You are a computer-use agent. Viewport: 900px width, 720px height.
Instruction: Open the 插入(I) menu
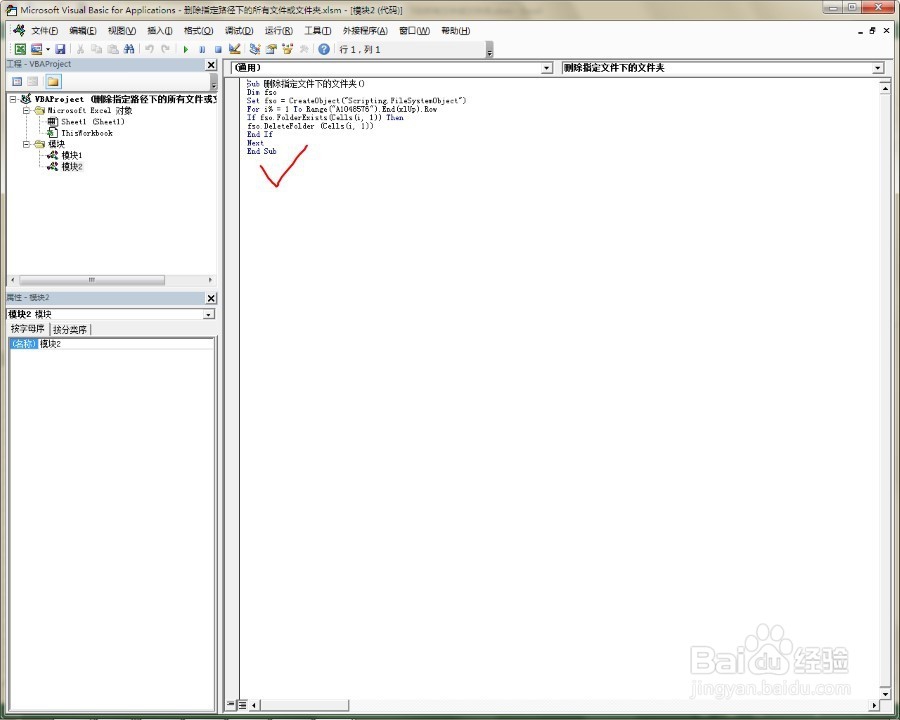160,30
